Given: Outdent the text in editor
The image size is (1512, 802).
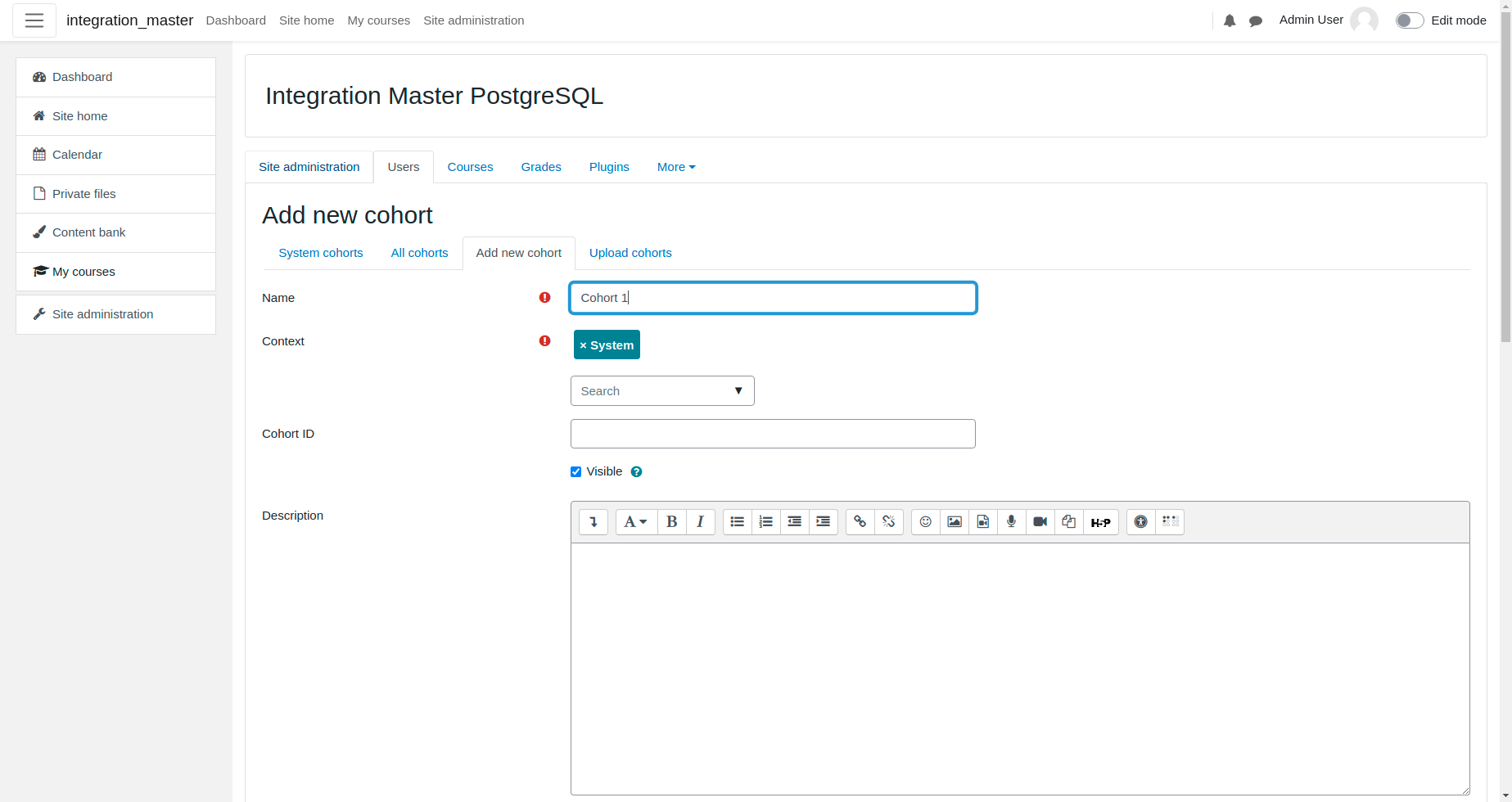Looking at the screenshot, I should (x=794, y=522).
